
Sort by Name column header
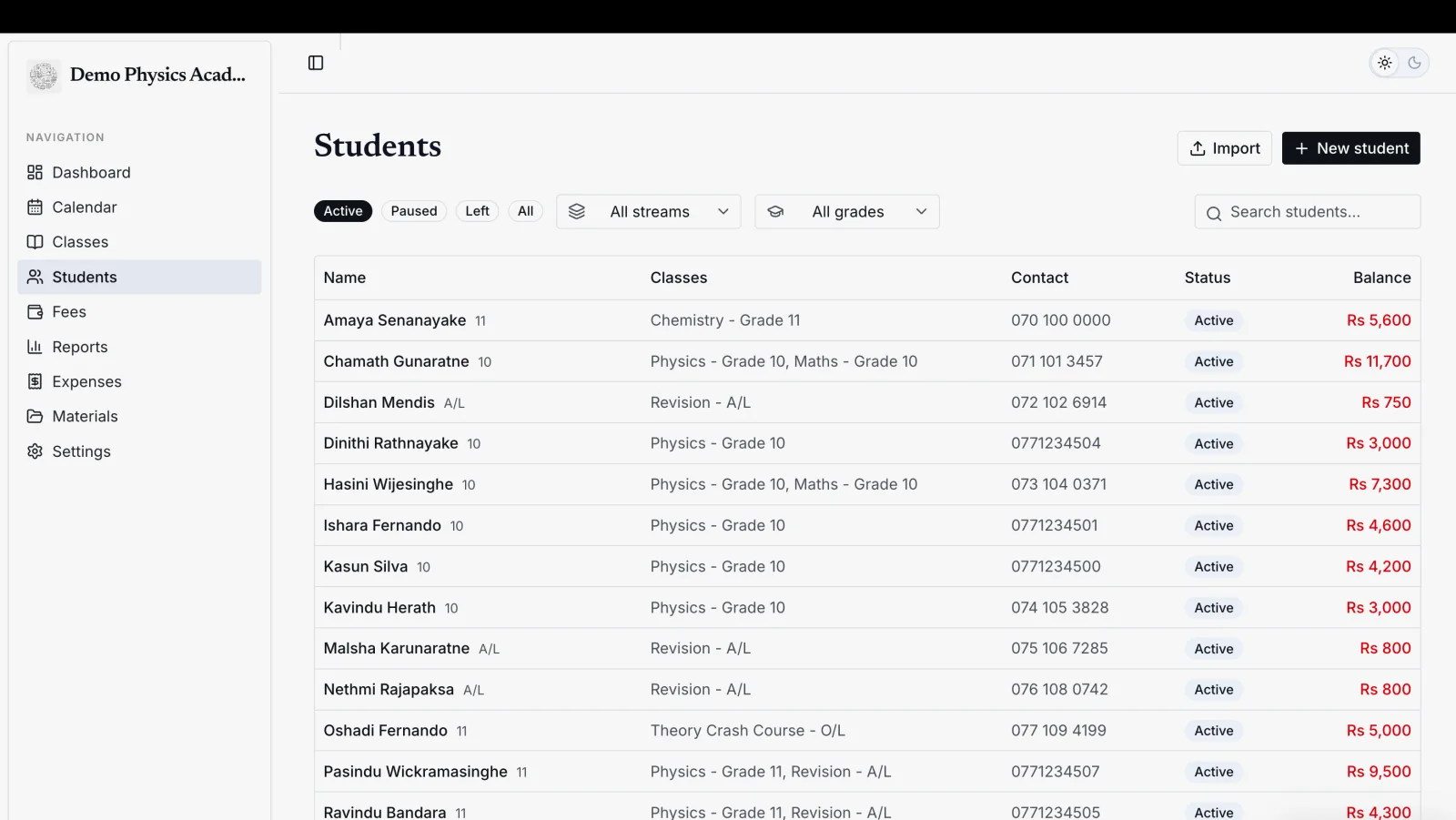point(345,278)
